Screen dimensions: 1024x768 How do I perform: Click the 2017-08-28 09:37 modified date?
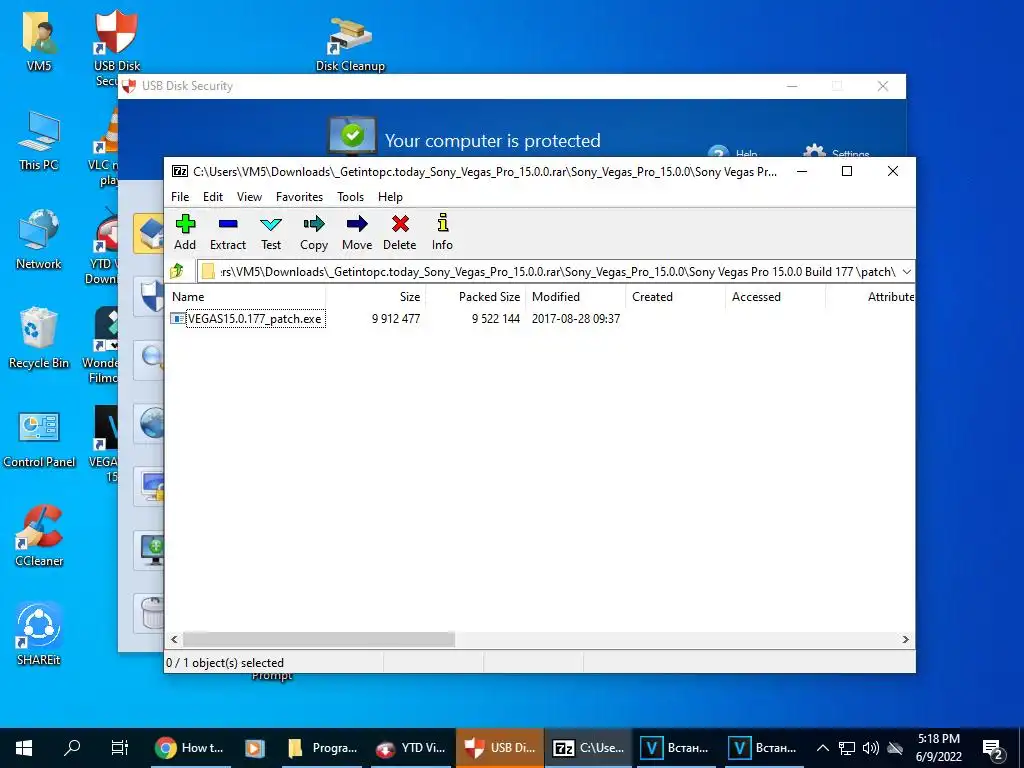point(575,319)
